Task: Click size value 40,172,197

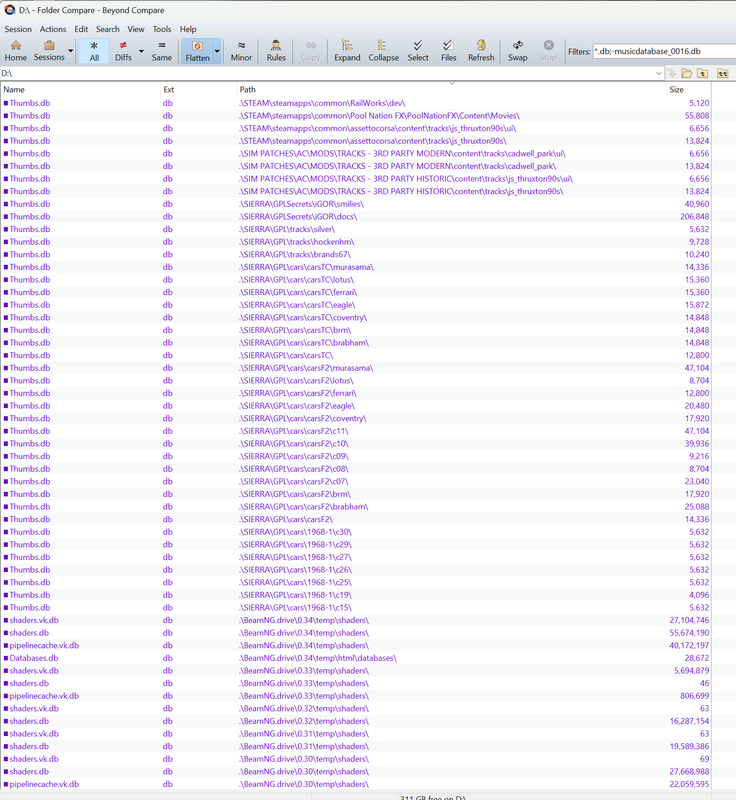Action: 689,645
